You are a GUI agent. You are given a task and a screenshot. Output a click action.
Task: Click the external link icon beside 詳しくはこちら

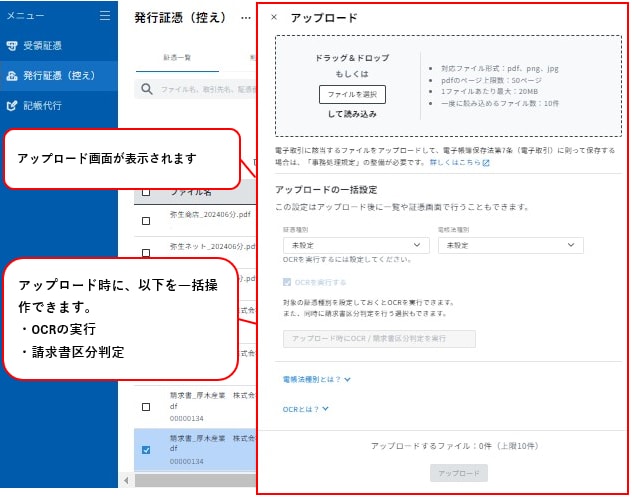[486, 162]
